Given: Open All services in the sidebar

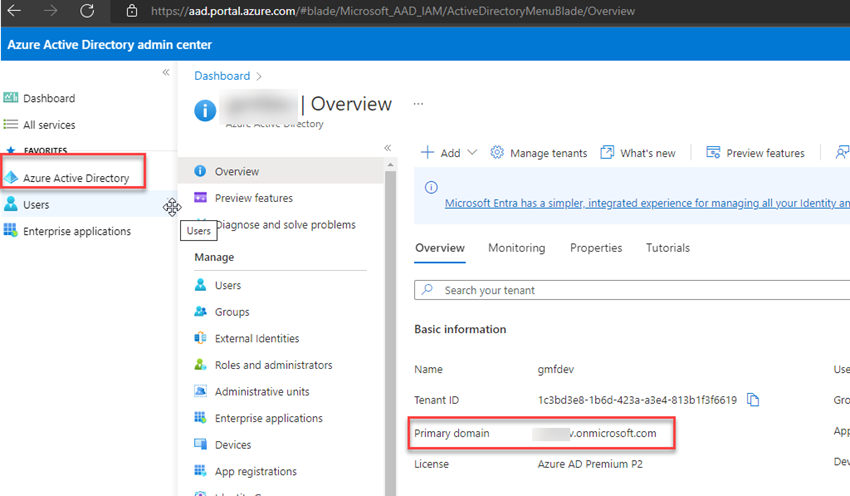Looking at the screenshot, I should pyautogui.click(x=49, y=125).
